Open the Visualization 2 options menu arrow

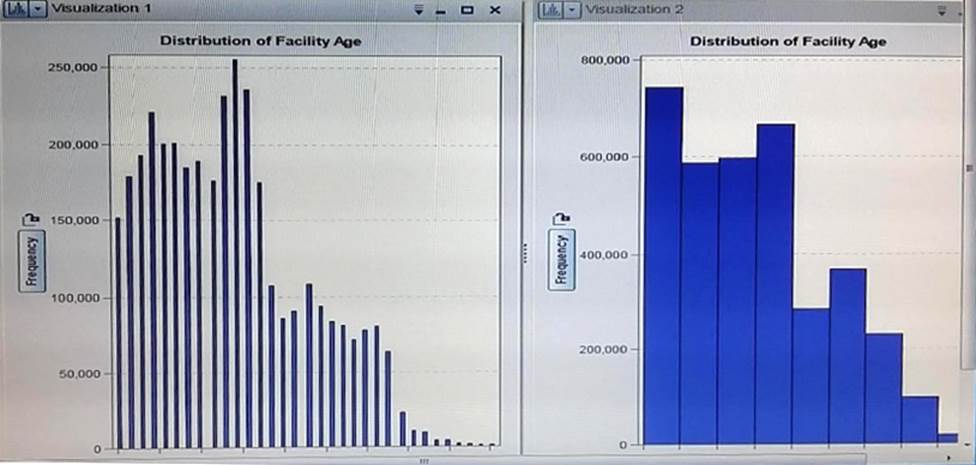[x=942, y=11]
